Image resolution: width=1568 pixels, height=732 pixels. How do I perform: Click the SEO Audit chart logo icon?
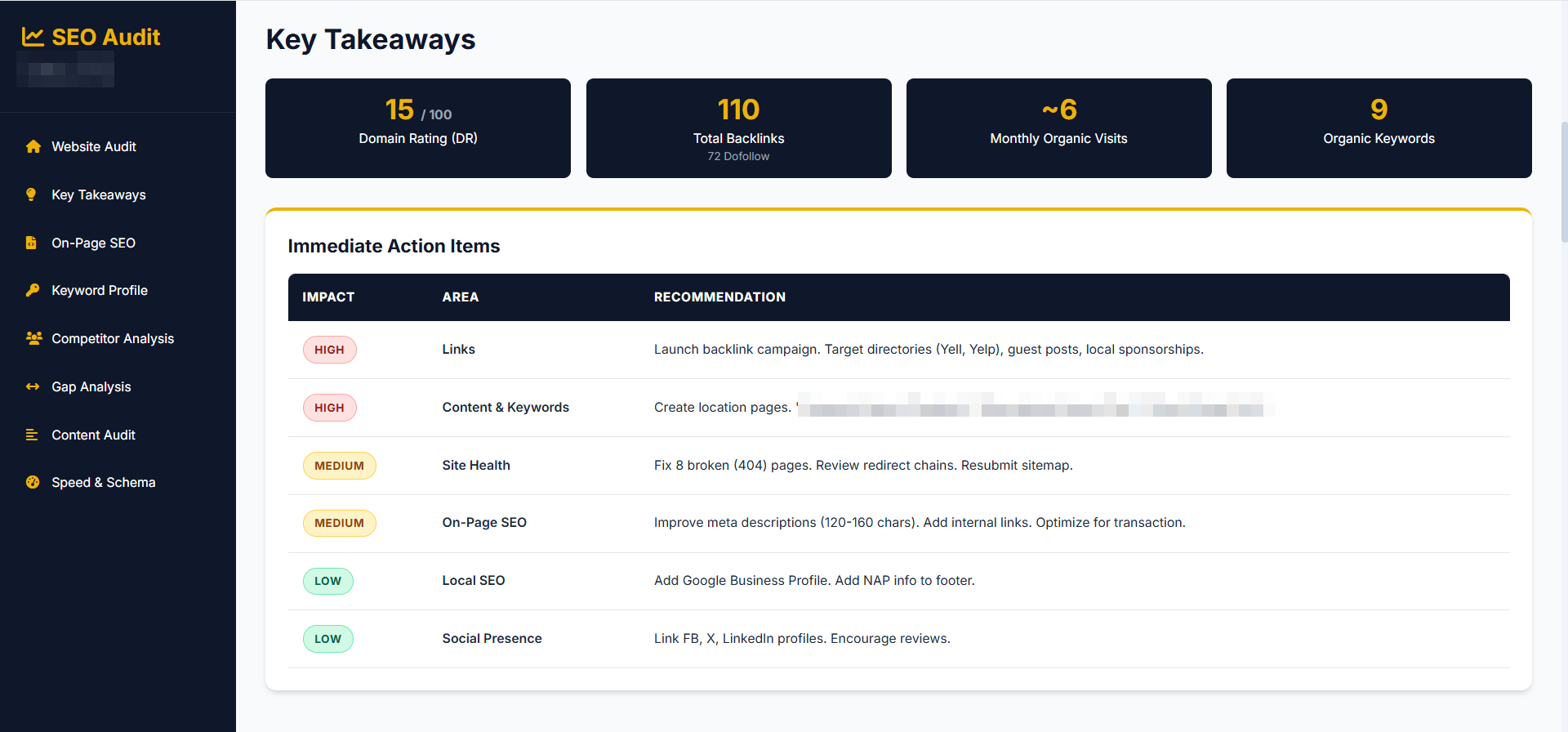[33, 37]
